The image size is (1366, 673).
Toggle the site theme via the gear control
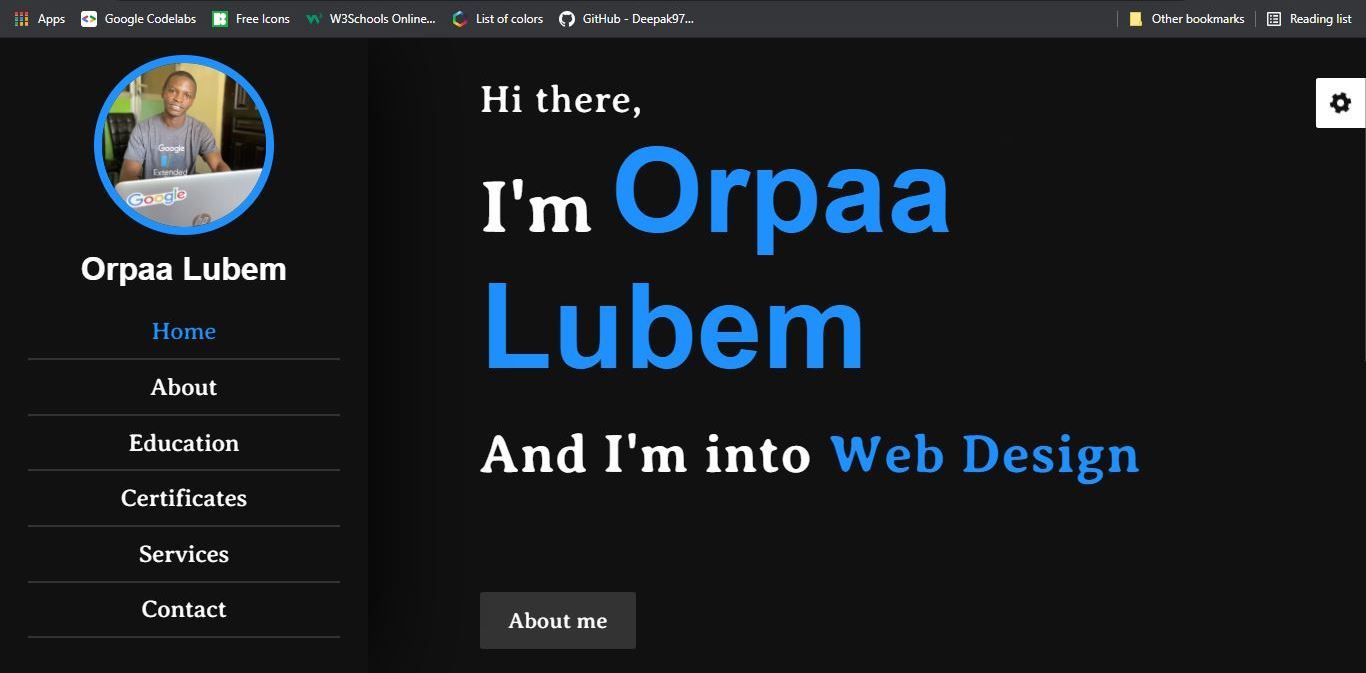tap(1339, 102)
